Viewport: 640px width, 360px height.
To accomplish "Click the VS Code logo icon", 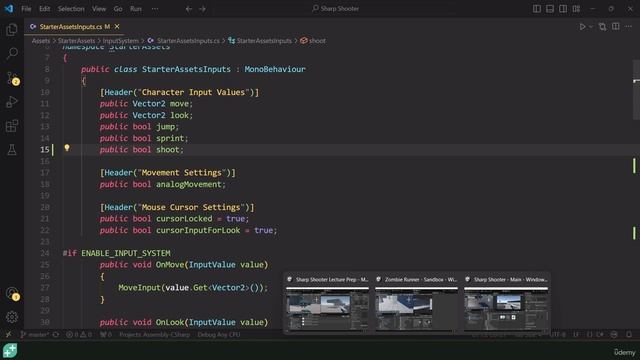I will pos(9,9).
